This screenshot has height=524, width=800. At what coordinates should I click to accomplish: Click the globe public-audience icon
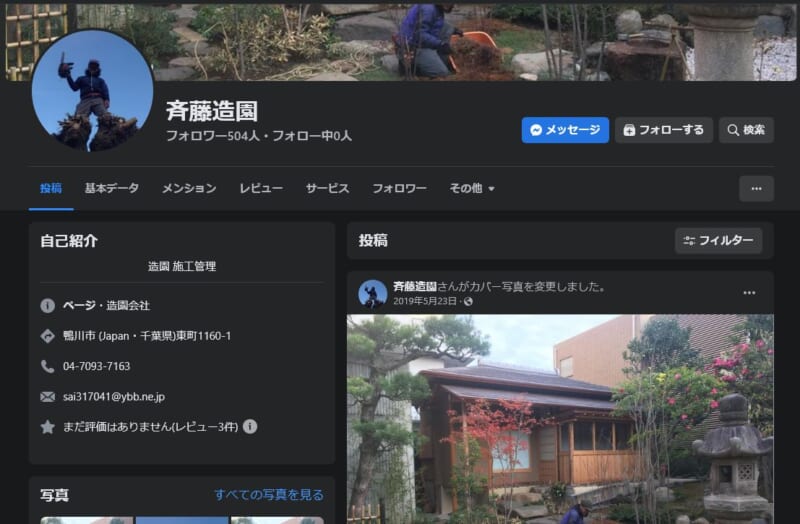(x=468, y=302)
